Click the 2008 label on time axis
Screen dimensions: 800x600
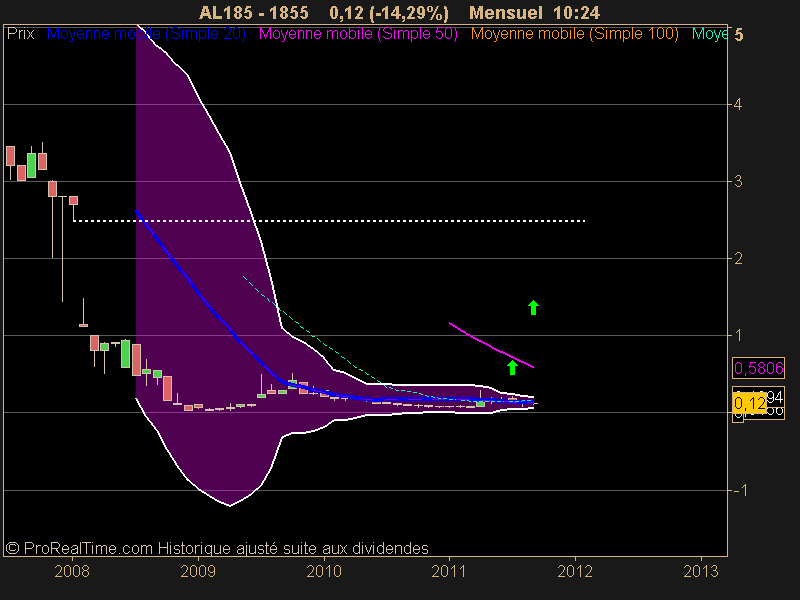point(72,571)
